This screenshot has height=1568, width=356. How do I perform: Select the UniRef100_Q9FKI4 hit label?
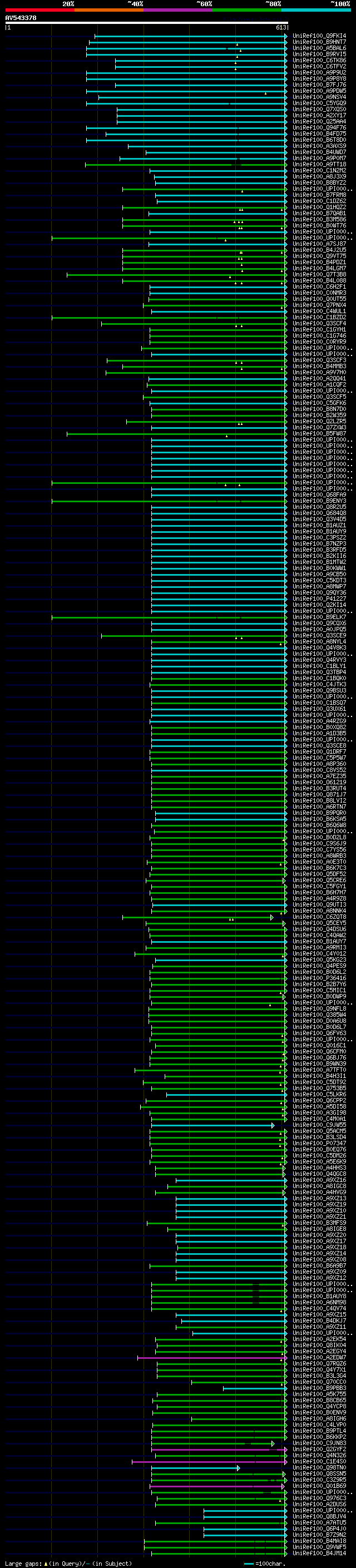tap(319, 36)
